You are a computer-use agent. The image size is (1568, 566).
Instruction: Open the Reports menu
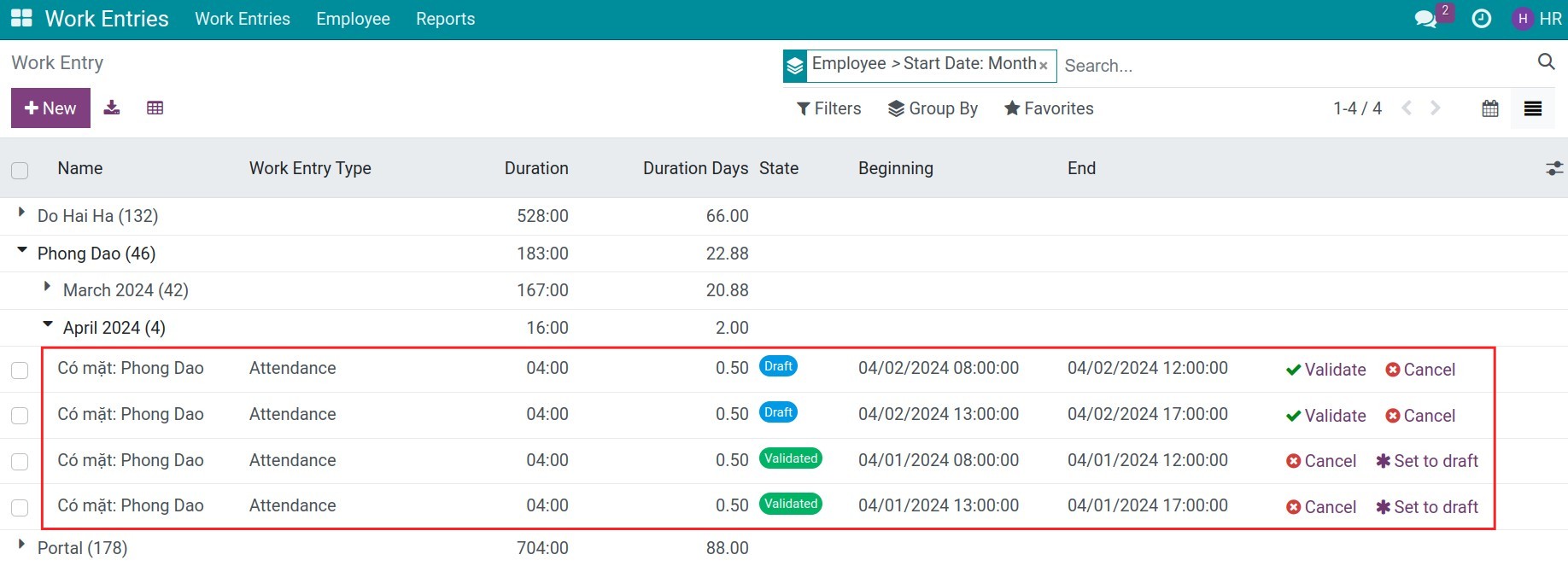[x=445, y=19]
